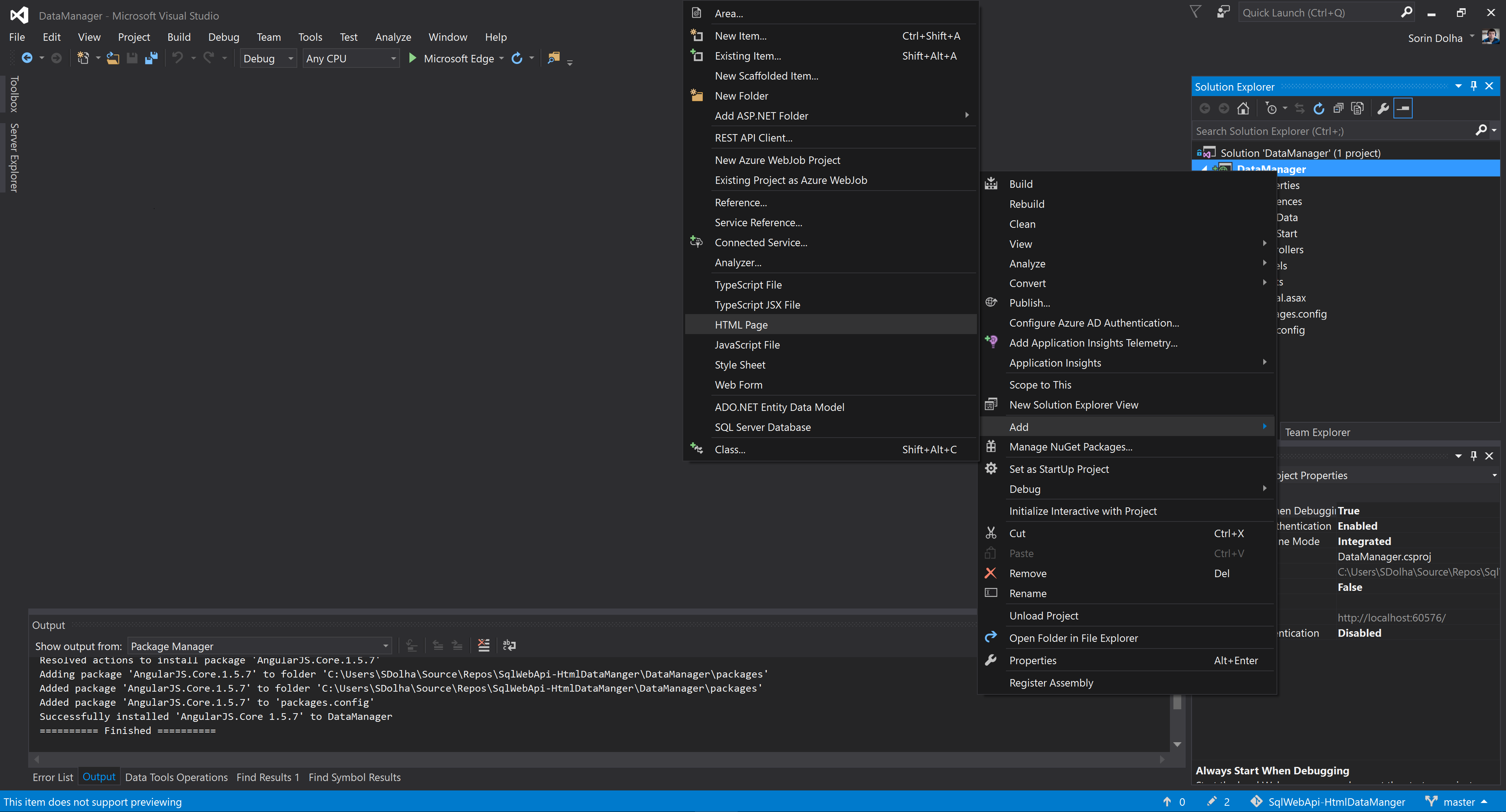Click the Save All toolbar icon
The image size is (1506, 812).
(151, 58)
